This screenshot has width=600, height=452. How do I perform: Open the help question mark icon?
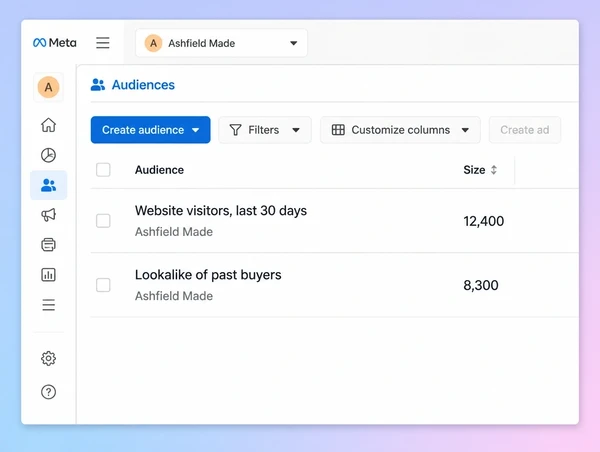(x=48, y=392)
